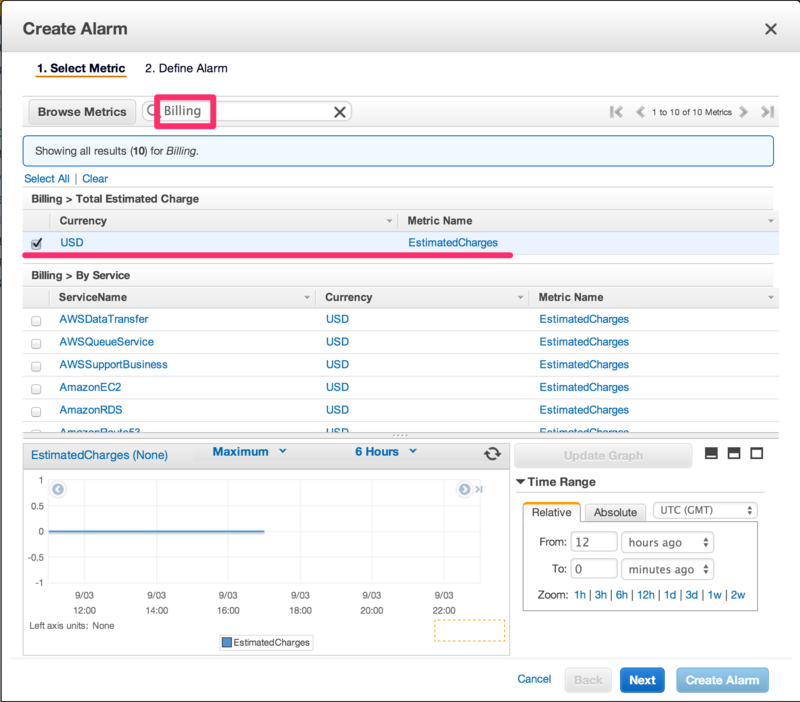This screenshot has height=702, width=800.
Task: Click the Cancel link
Action: pyautogui.click(x=534, y=679)
